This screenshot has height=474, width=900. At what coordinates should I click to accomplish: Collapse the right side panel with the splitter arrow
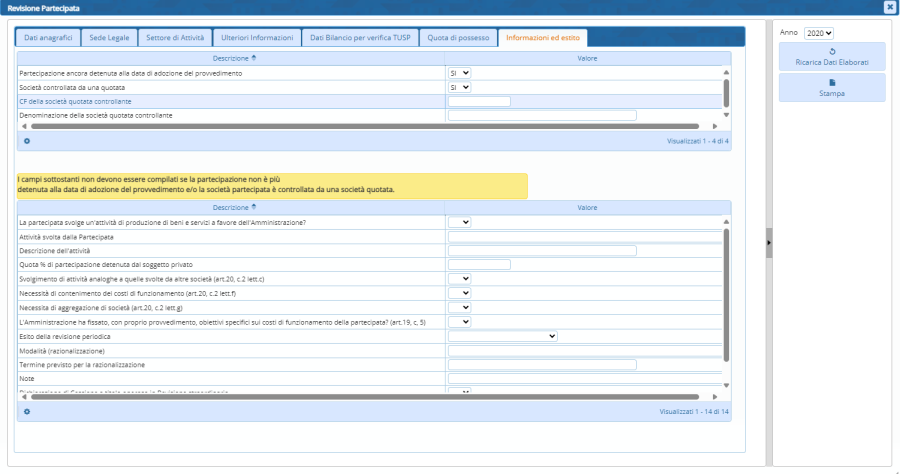[769, 242]
